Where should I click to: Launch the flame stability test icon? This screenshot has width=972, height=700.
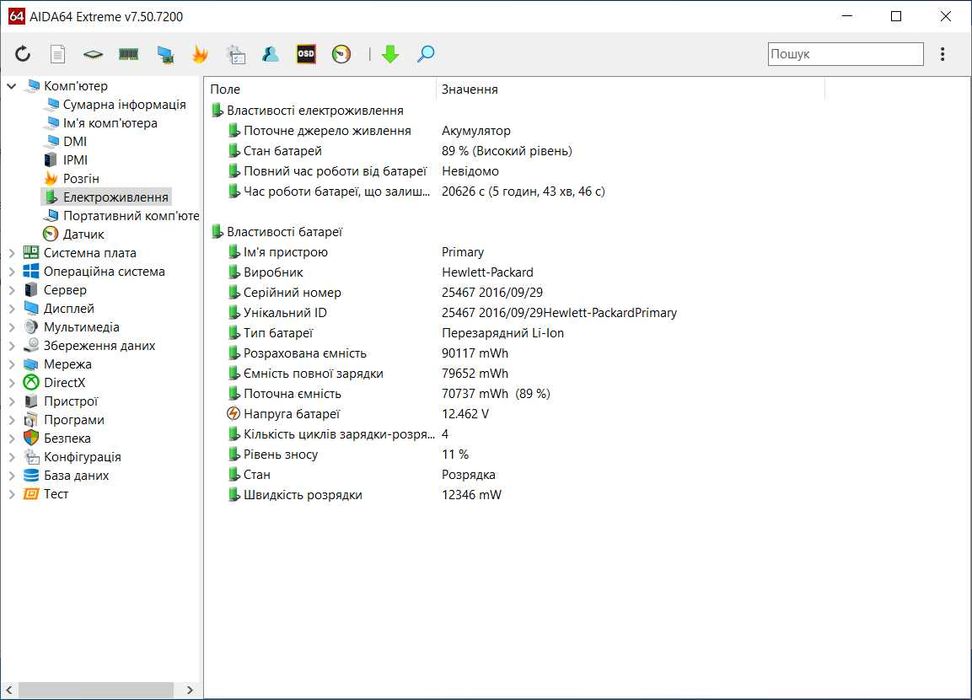(x=200, y=55)
